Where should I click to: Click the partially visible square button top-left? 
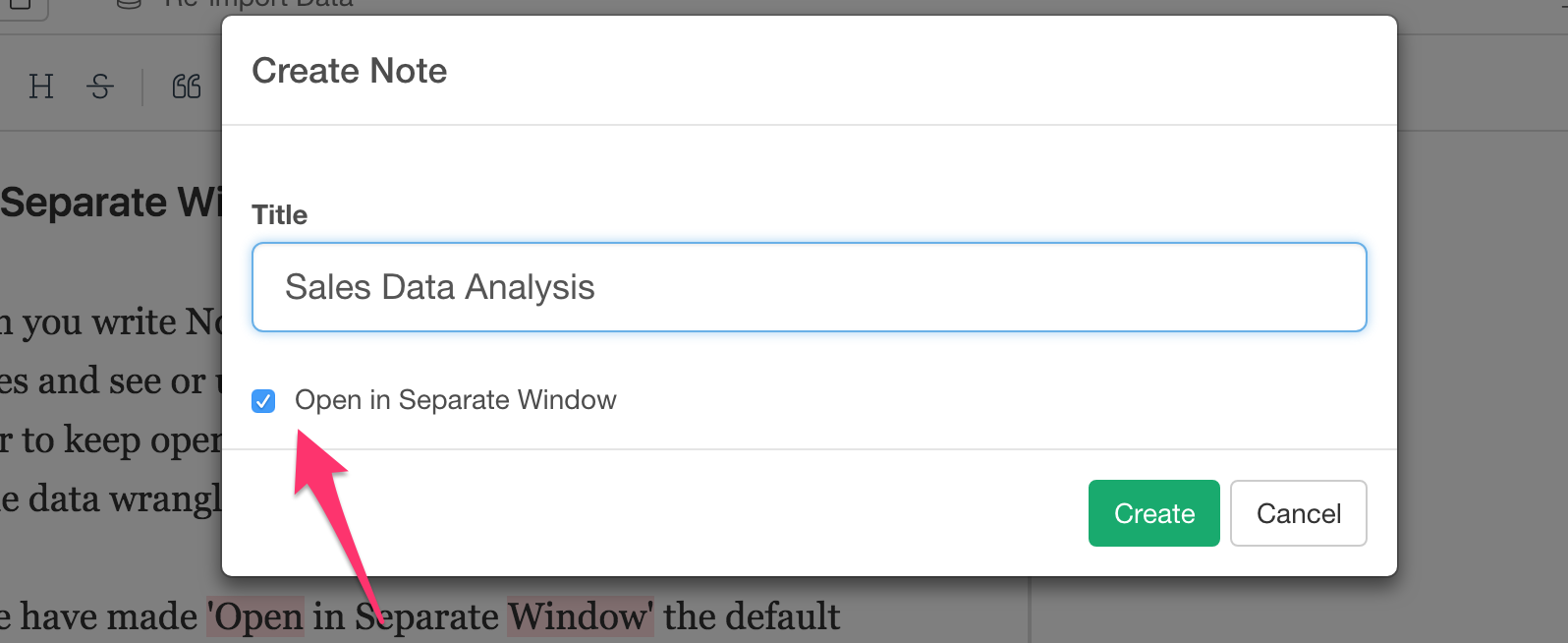20,4
